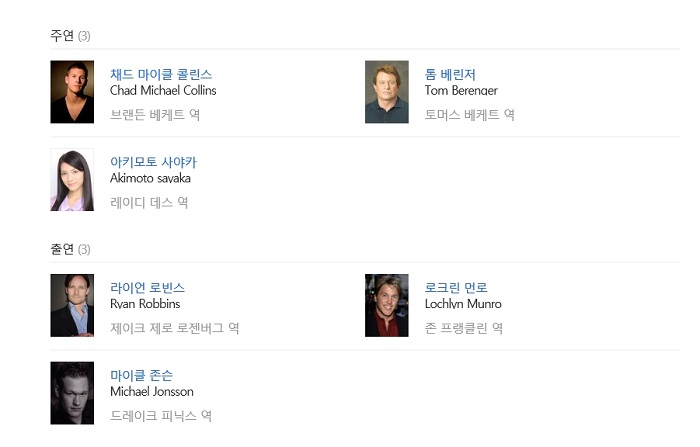Click role text 토머스 베케트 역

[x=470, y=115]
